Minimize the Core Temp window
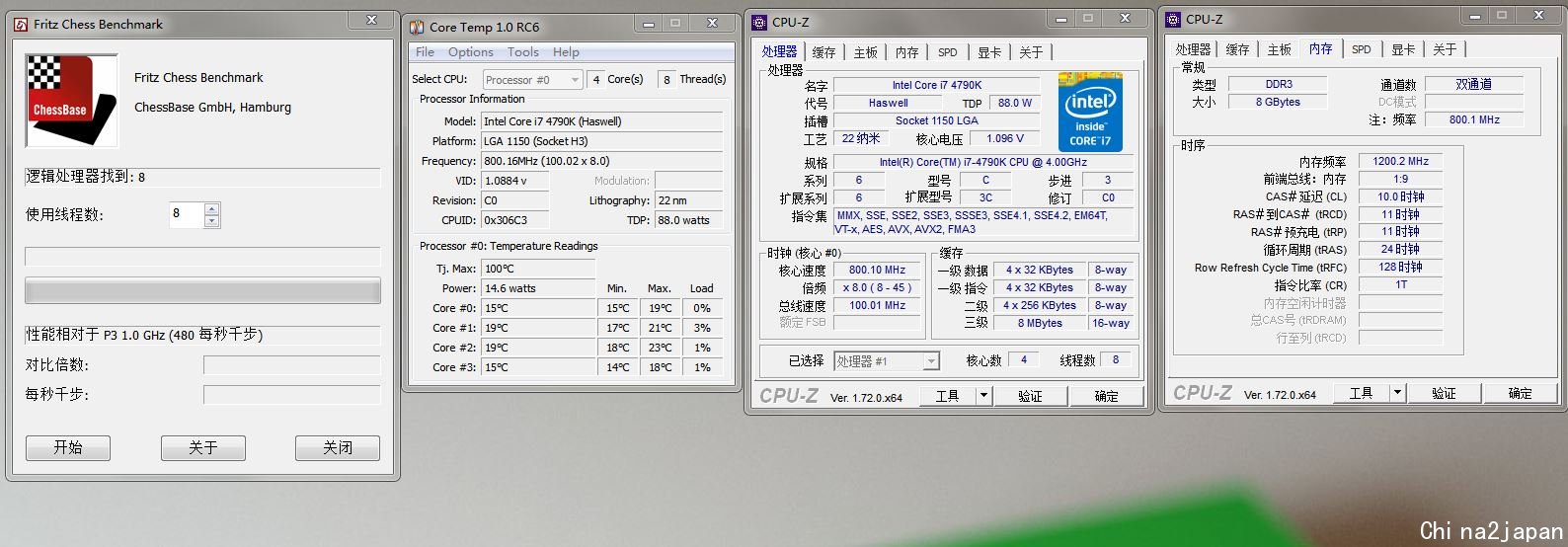Screen dimensions: 1568x547 [x=649, y=24]
